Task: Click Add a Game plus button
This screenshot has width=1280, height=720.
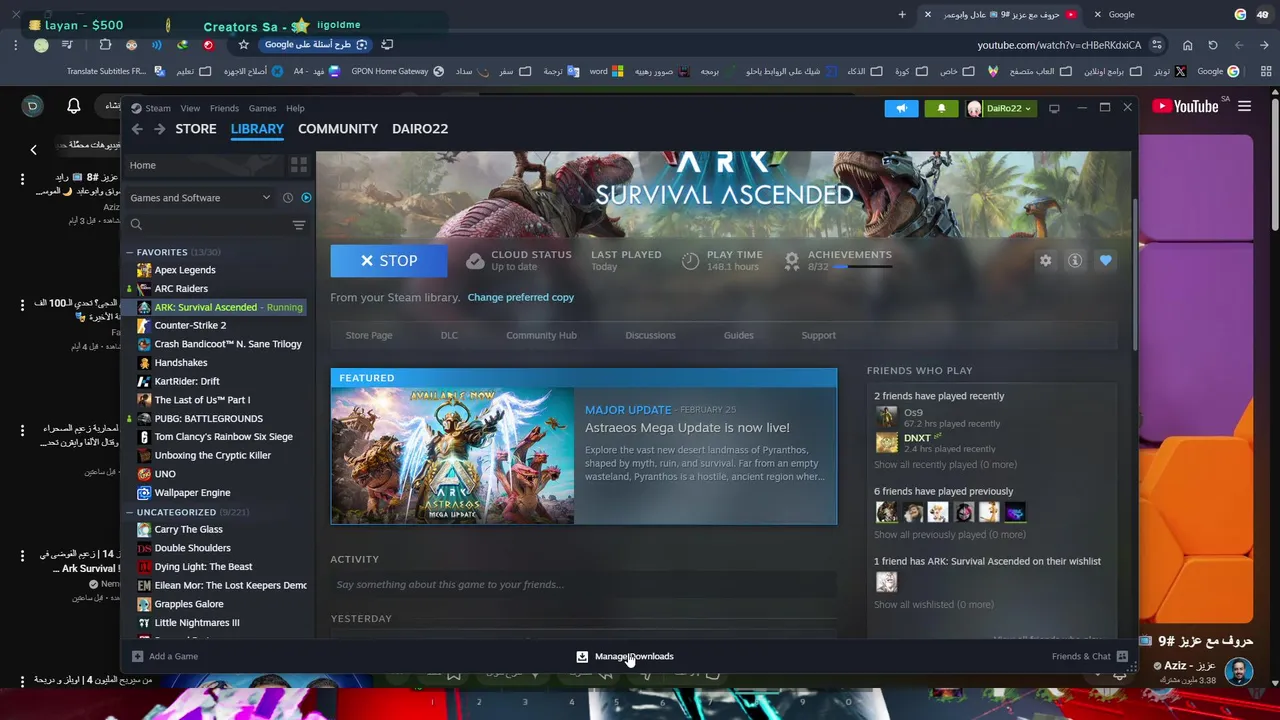Action: [x=165, y=656]
